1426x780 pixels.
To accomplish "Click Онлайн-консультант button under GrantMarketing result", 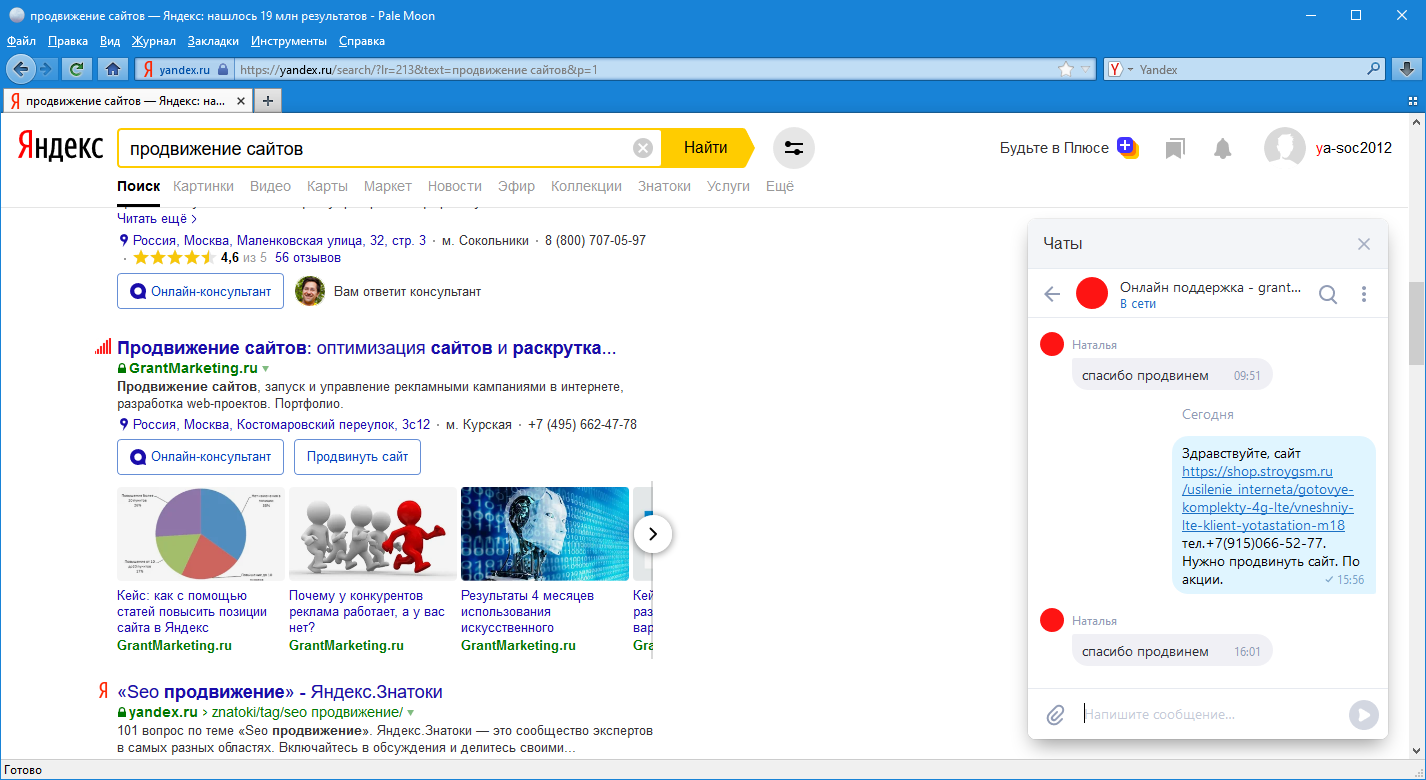I will [x=200, y=457].
